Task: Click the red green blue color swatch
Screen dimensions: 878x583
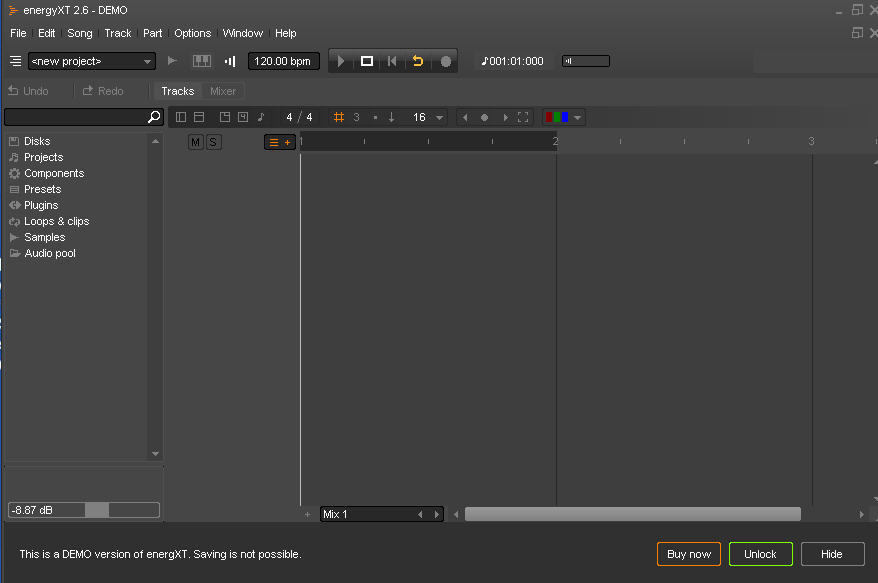Action: pos(557,117)
